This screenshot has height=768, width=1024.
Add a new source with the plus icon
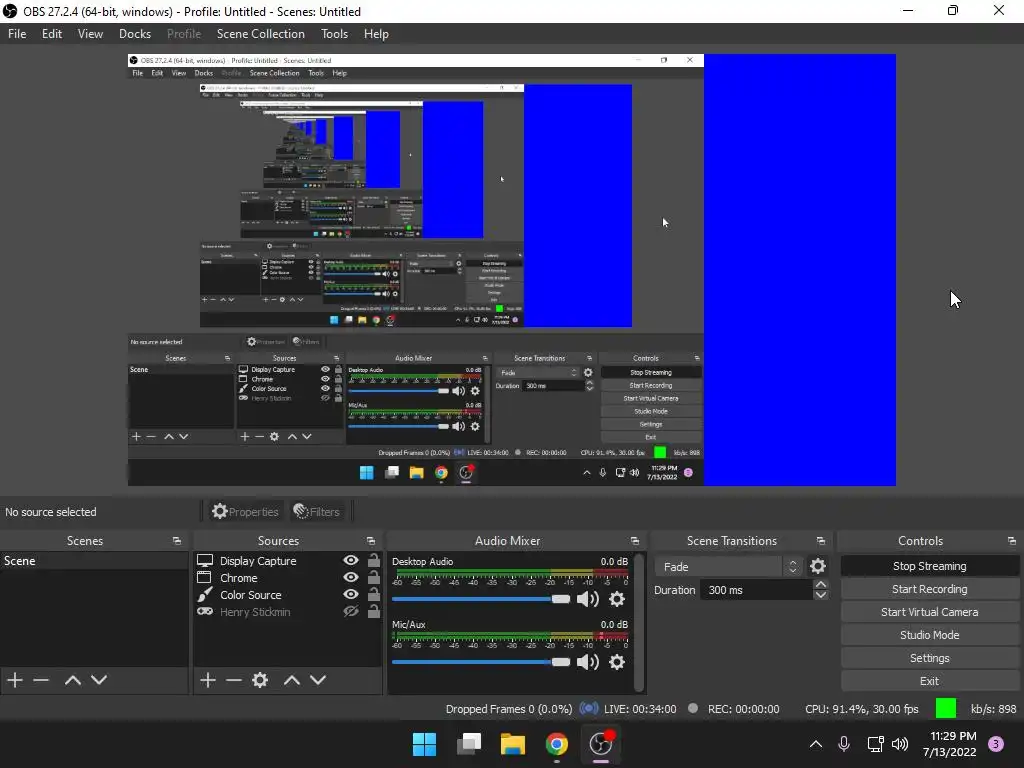click(x=208, y=680)
